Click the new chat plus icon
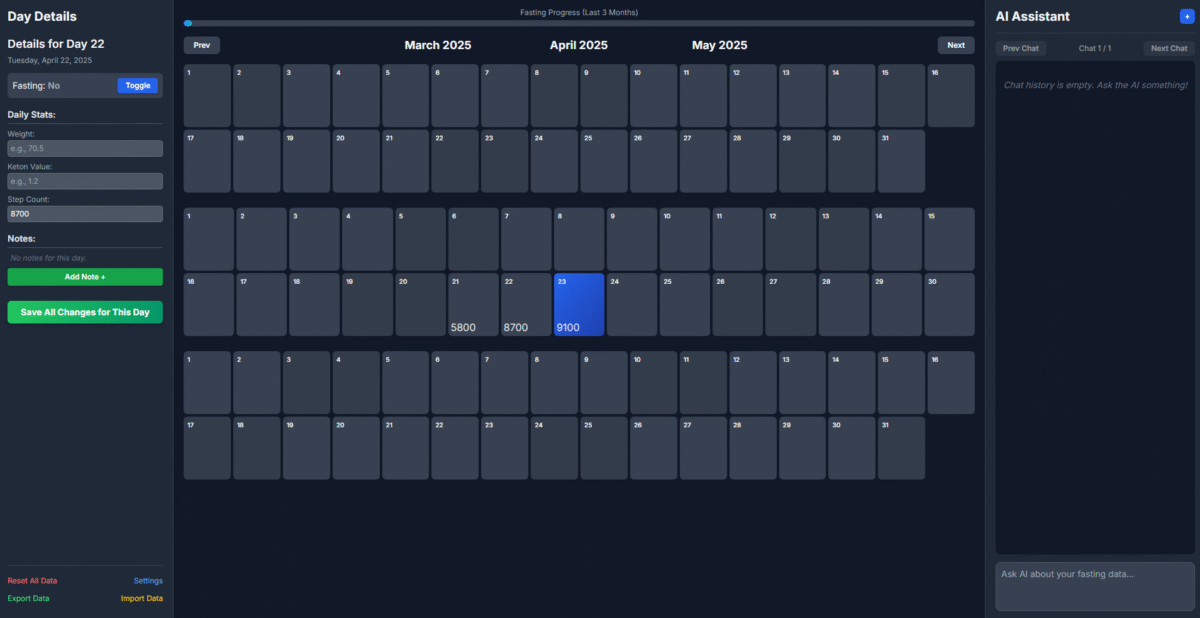Viewport: 1200px width, 618px height. [1186, 16]
